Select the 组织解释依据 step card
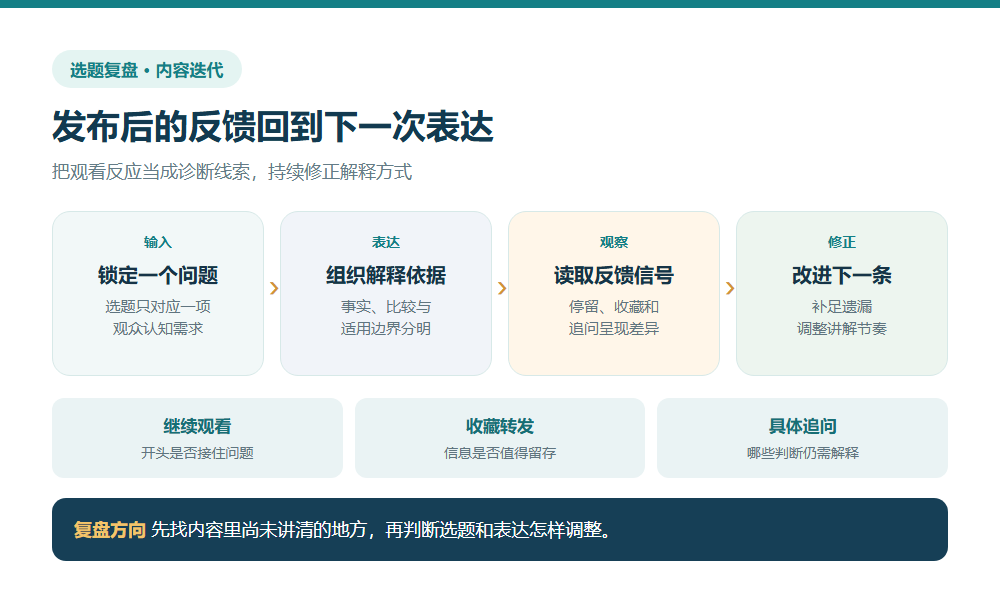The image size is (1000, 601). (x=386, y=293)
